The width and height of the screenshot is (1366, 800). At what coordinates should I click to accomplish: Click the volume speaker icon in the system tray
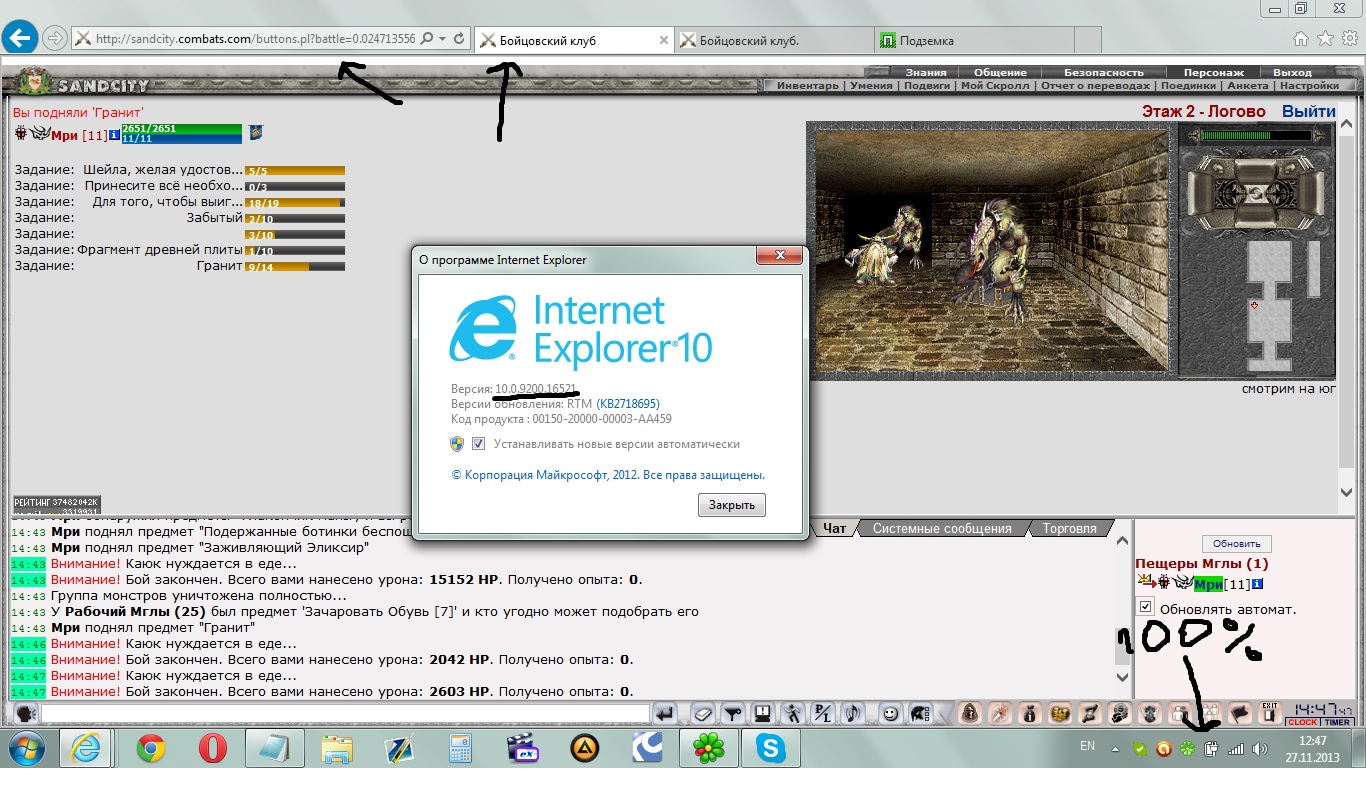[1260, 748]
